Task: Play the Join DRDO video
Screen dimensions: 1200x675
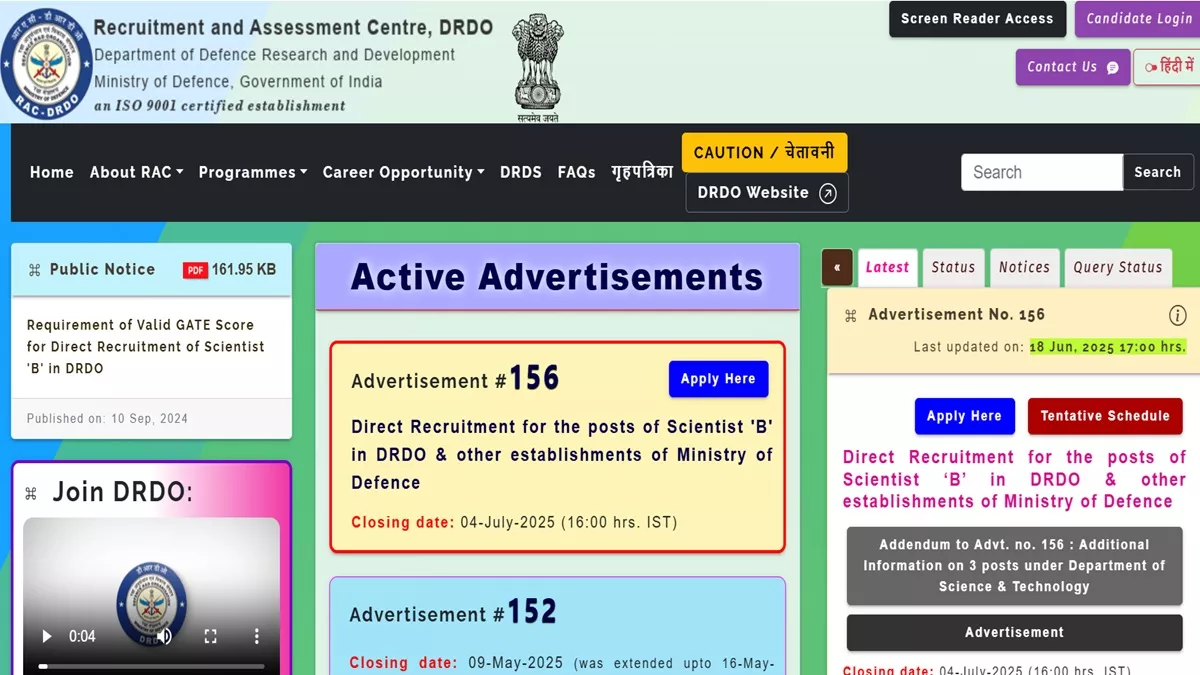Action: (x=46, y=636)
